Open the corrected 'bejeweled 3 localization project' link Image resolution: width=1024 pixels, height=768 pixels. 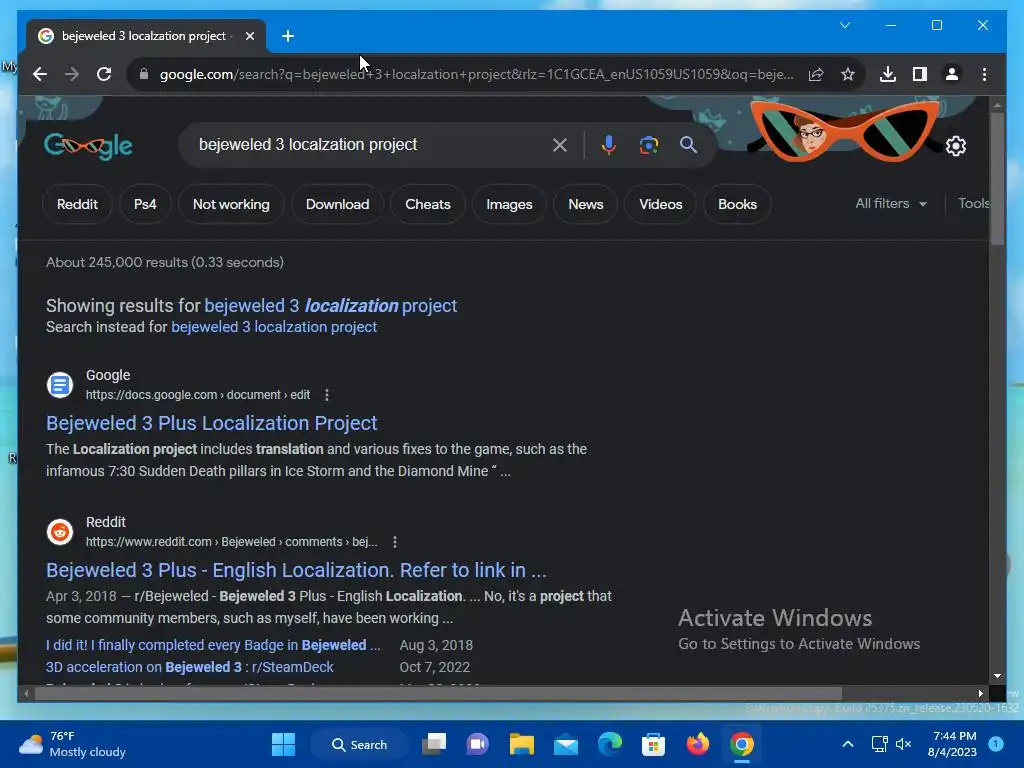click(x=330, y=306)
